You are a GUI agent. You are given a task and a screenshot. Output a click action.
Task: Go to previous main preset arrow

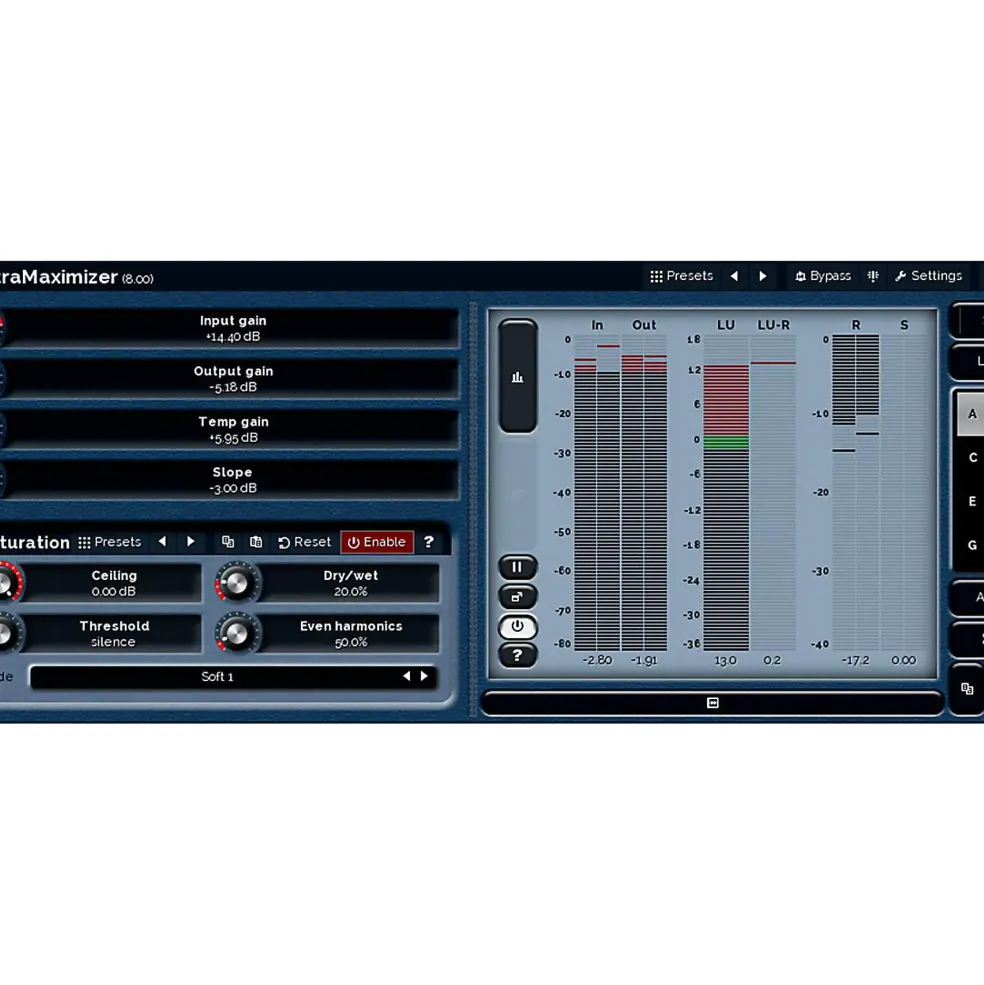(734, 276)
